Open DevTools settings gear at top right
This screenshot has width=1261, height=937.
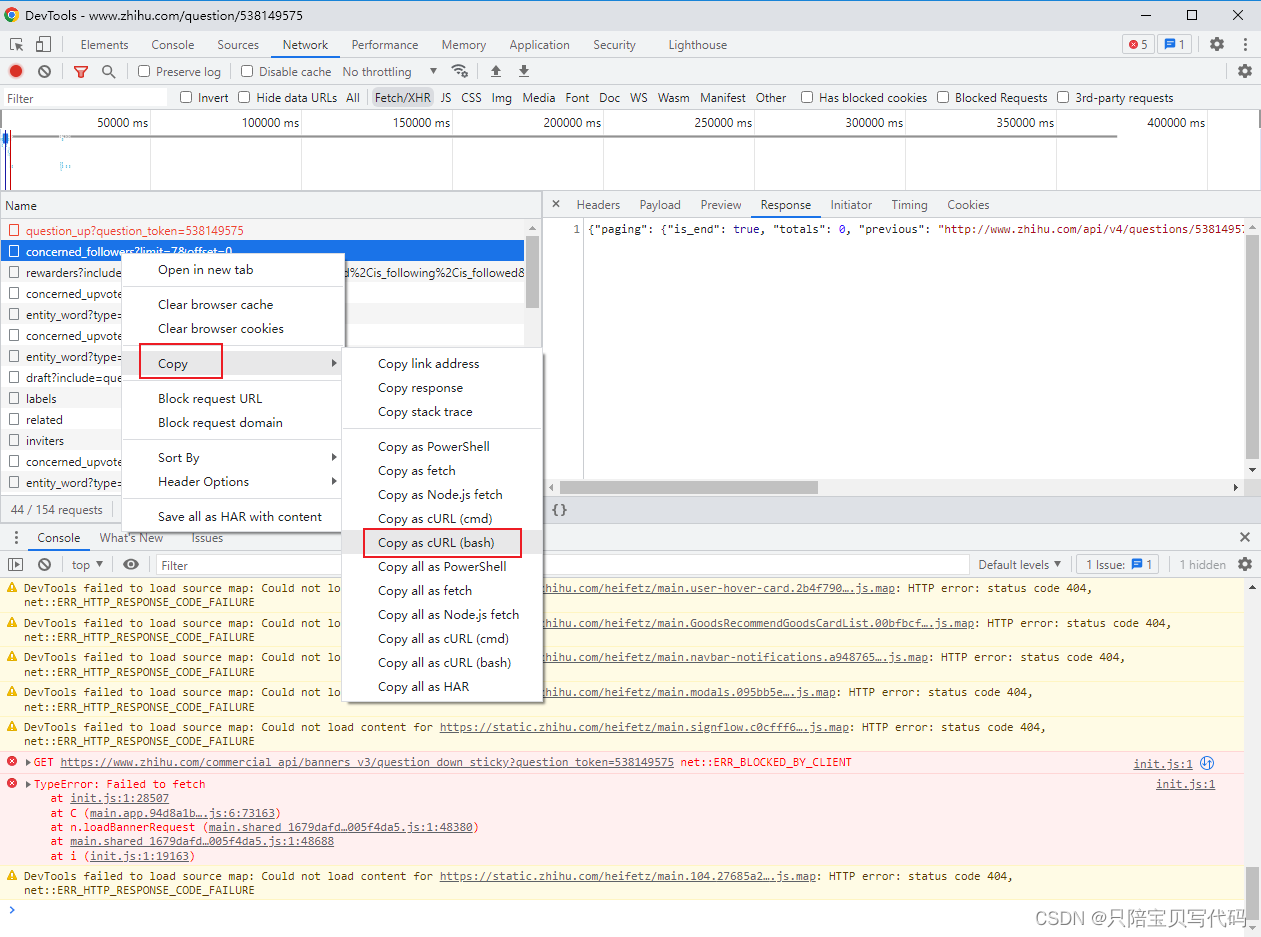point(1217,44)
